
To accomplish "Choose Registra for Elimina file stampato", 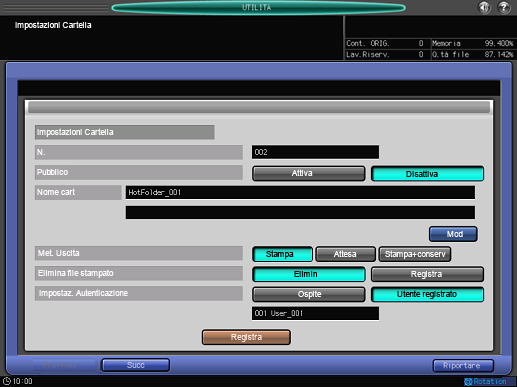I will pos(427,274).
